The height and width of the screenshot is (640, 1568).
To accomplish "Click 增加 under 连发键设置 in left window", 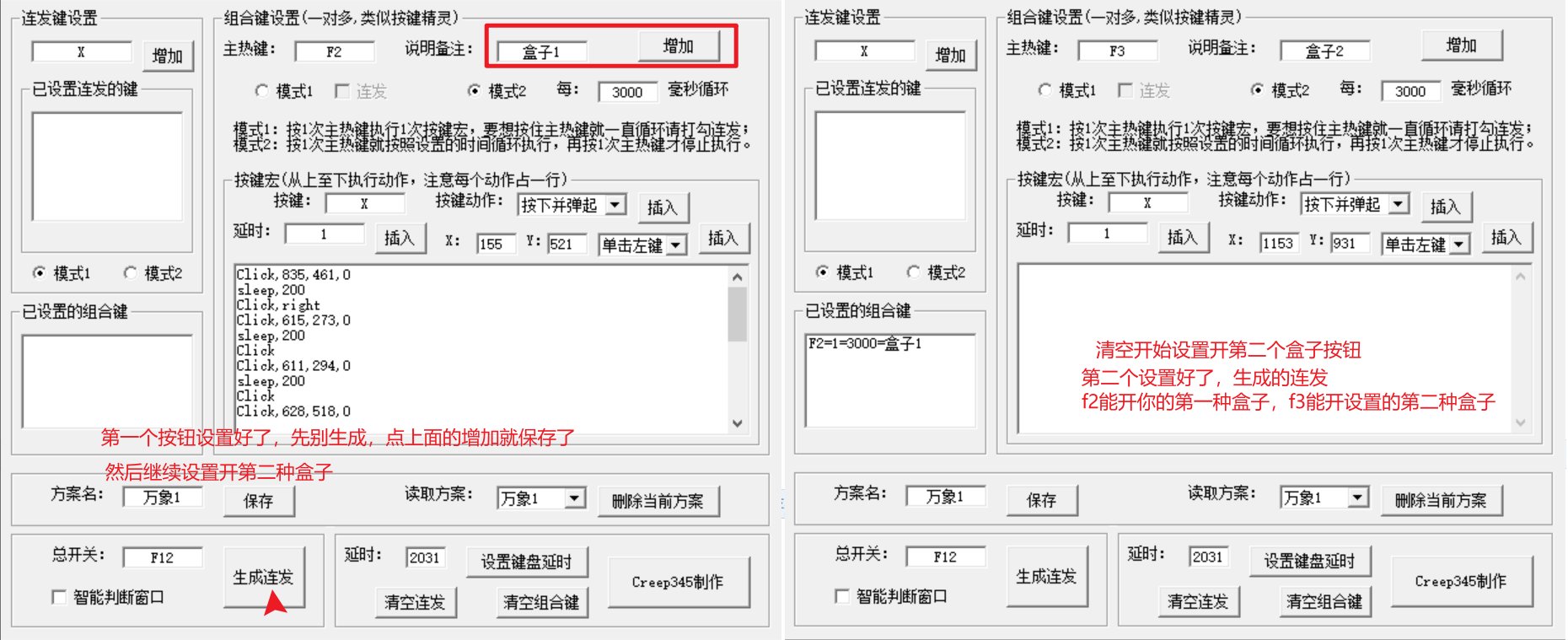I will click(168, 56).
